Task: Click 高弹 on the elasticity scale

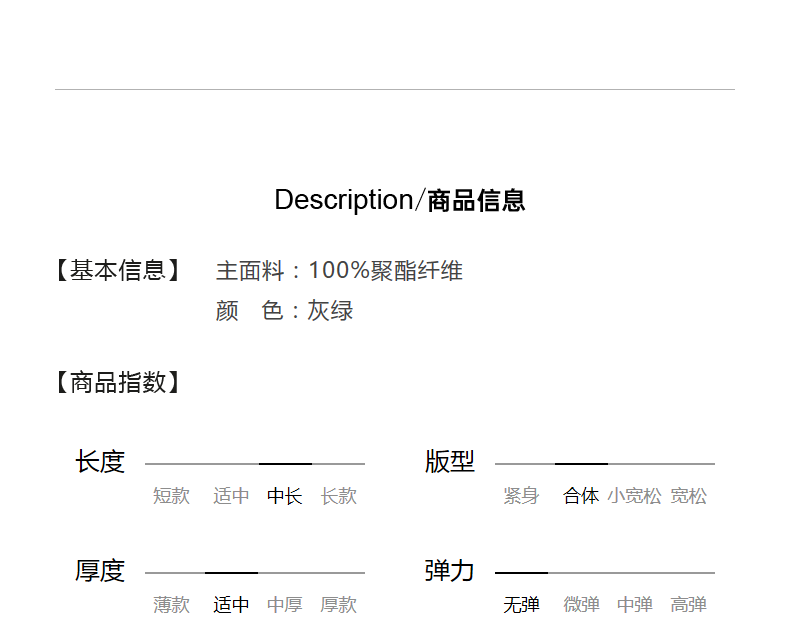Action: point(689,605)
